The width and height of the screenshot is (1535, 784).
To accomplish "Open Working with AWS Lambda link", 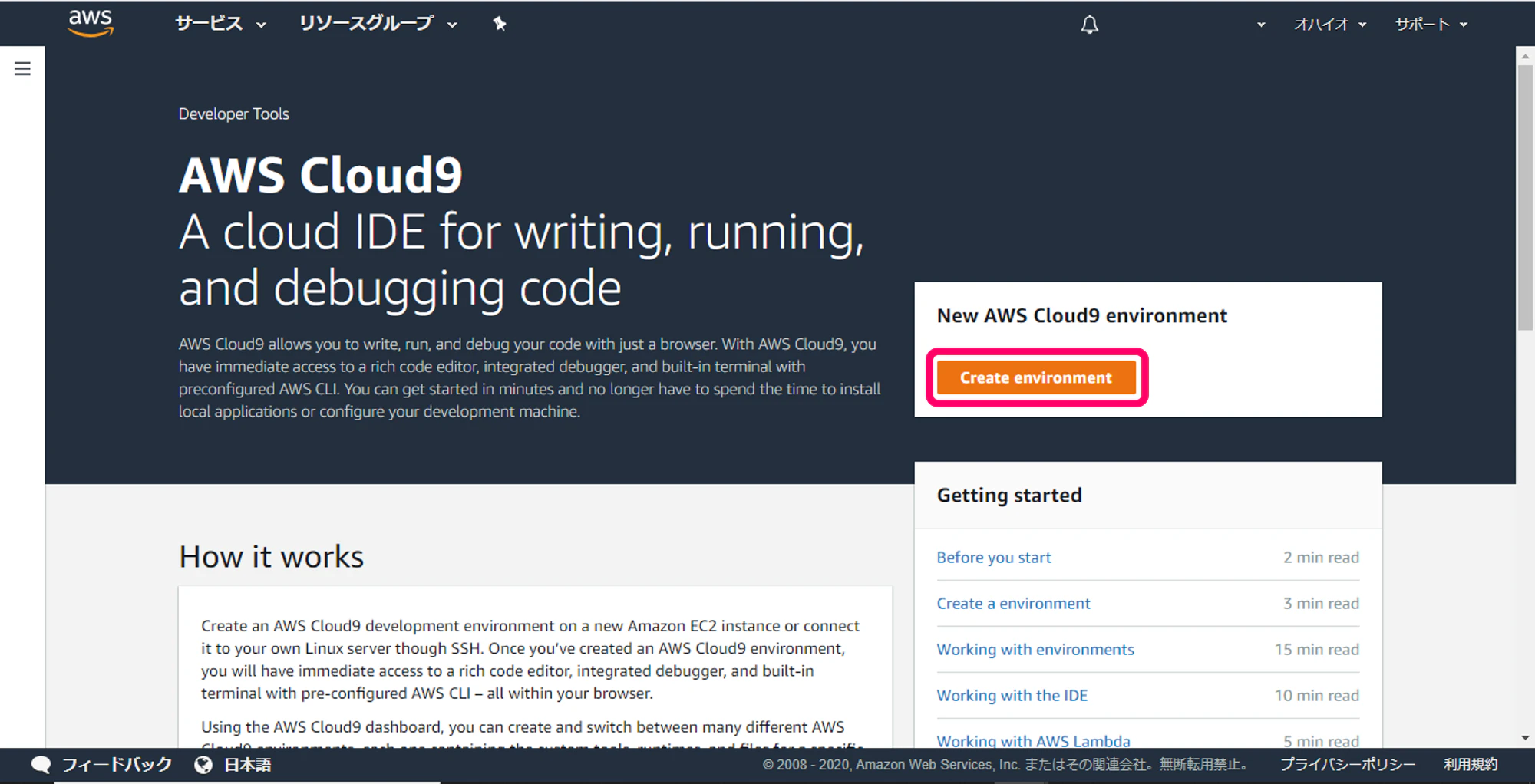I will 1033,740.
